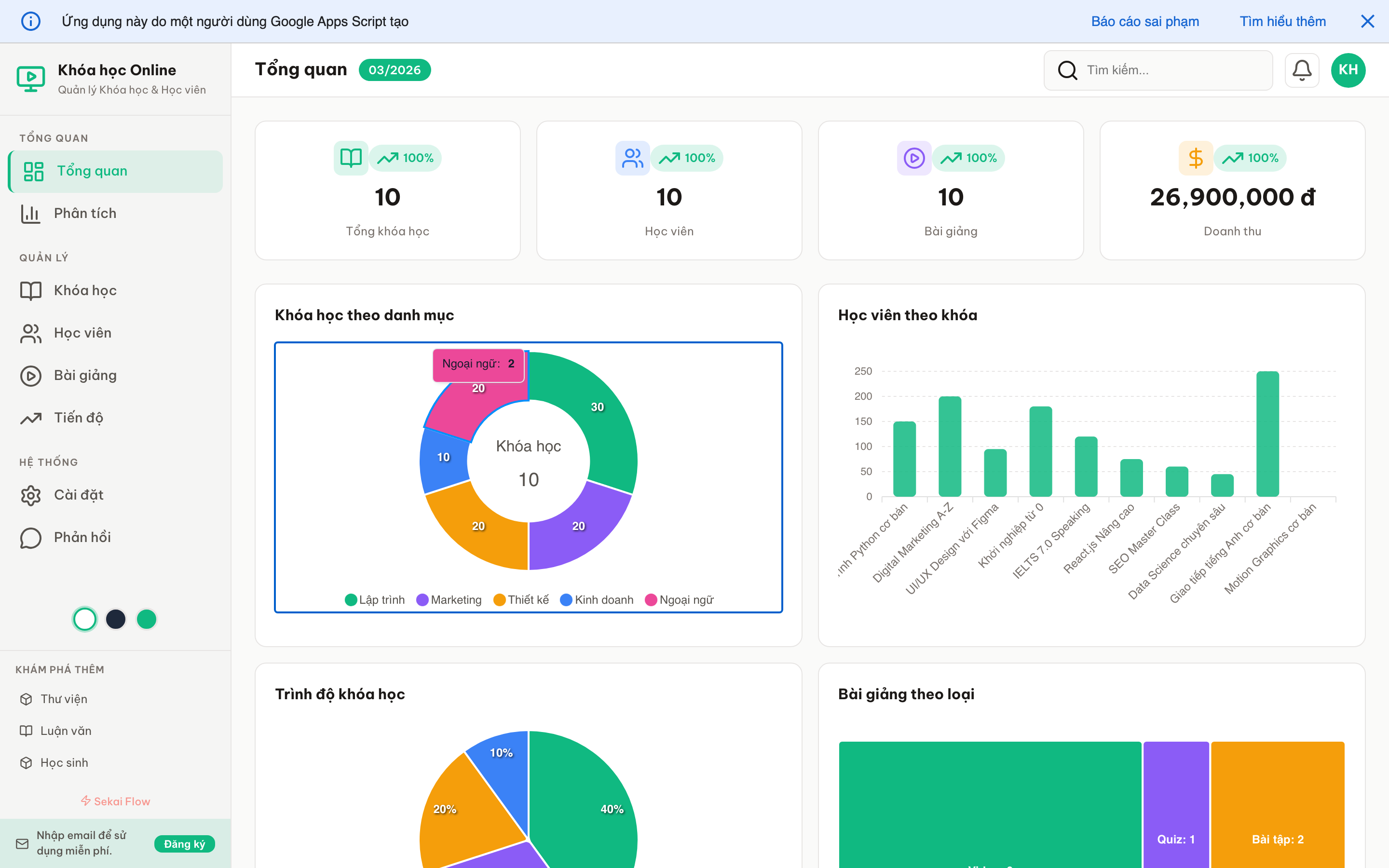Click the Khóa học Online logo icon

(x=30, y=79)
